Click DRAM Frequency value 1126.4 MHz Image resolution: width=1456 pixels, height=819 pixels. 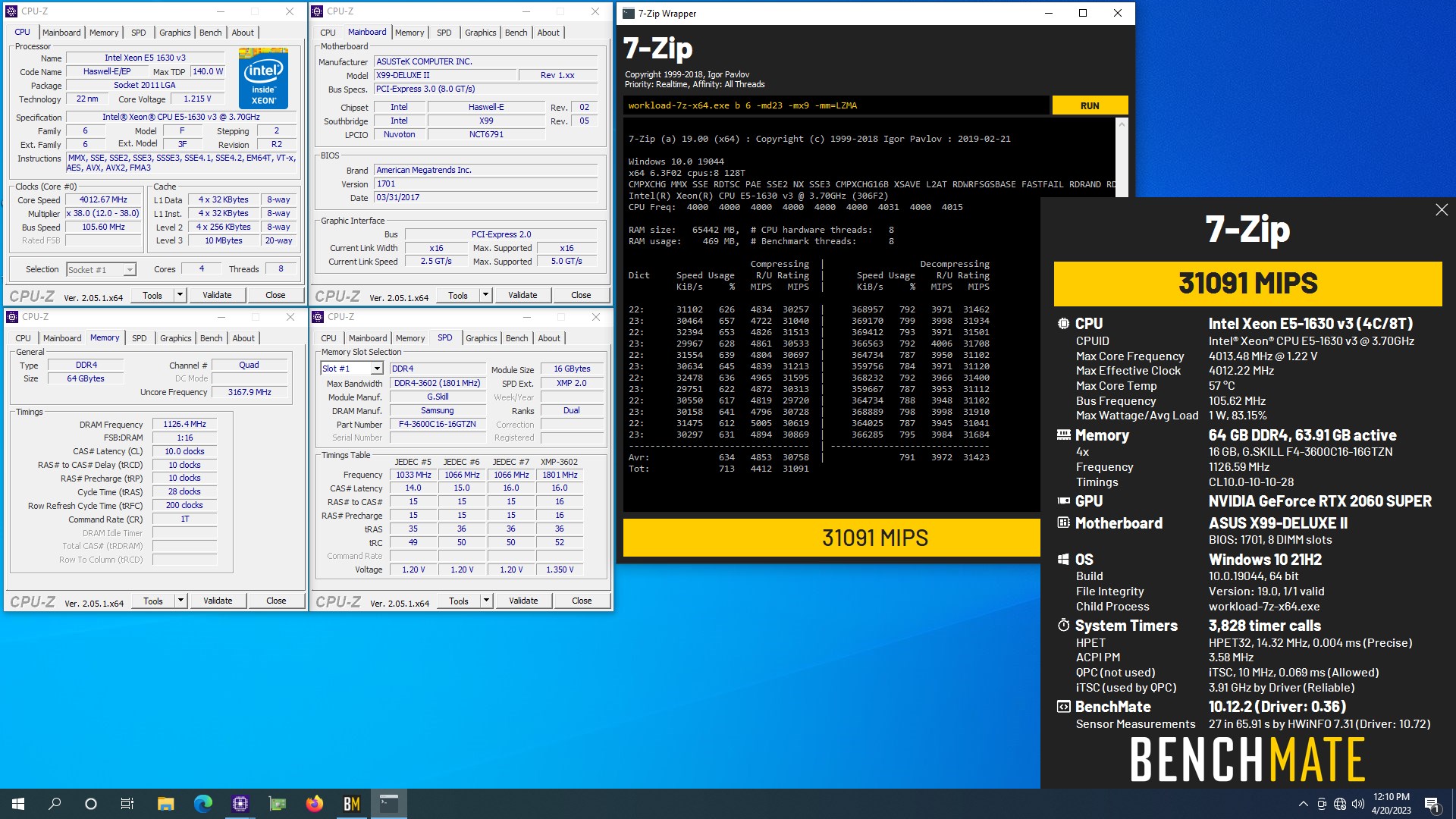[184, 424]
